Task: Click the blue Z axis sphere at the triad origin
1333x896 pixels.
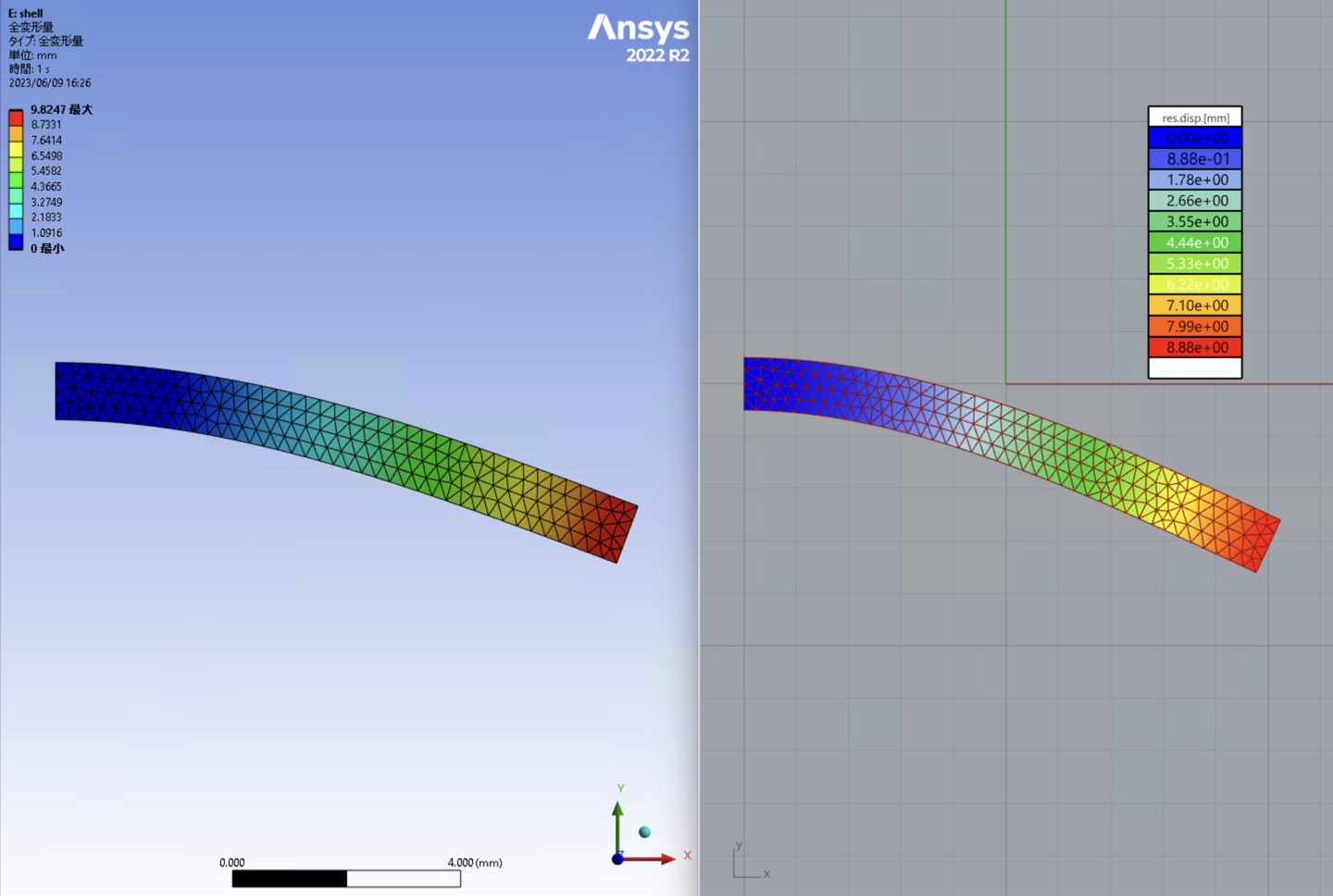Action: pos(617,859)
